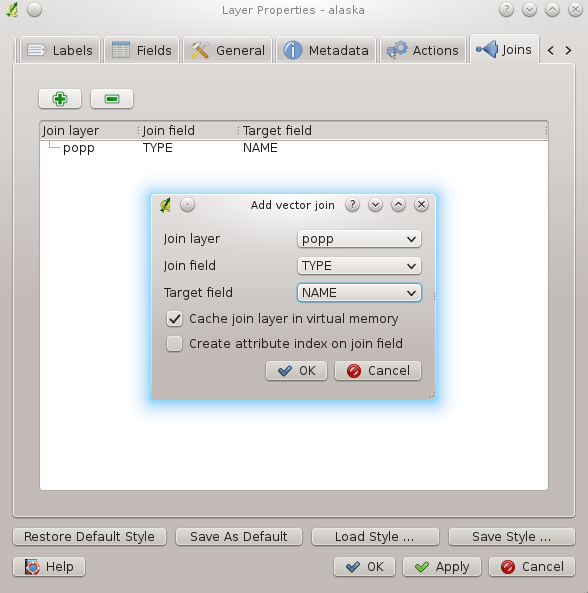The width and height of the screenshot is (588, 593).
Task: Uncheck Cache join layer in virtual memory
Action: click(175, 319)
